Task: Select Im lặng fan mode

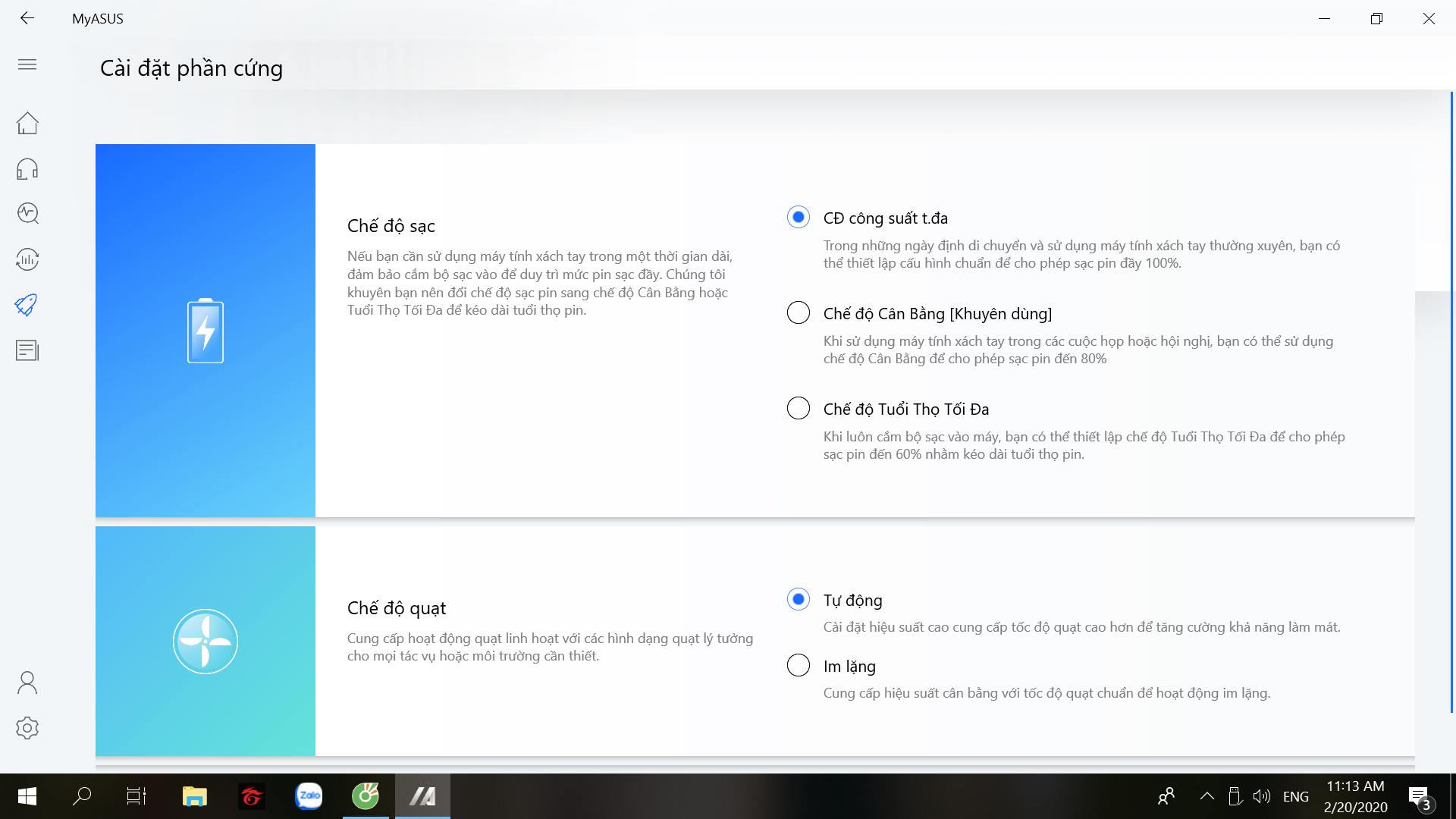Action: click(x=799, y=666)
